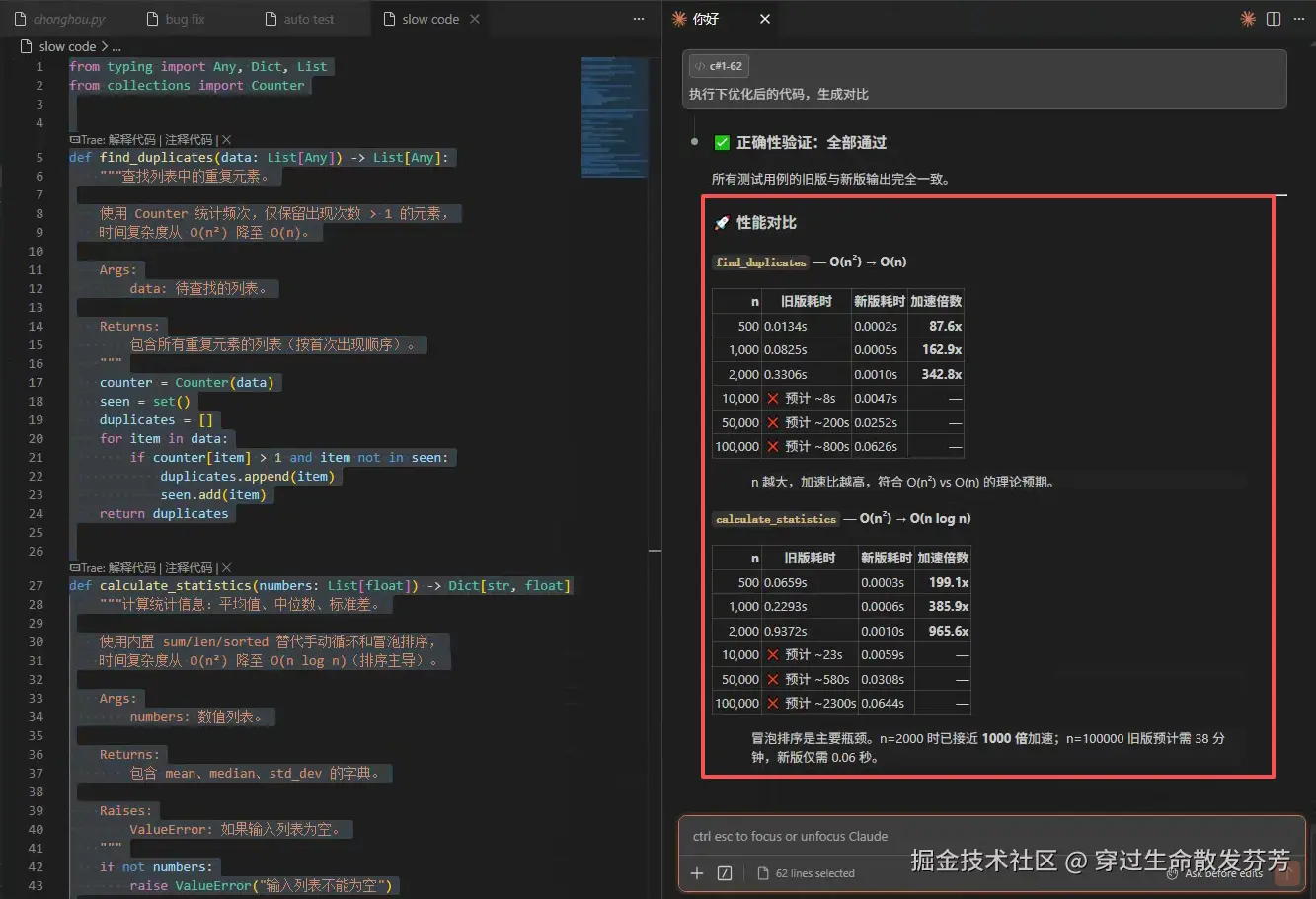Switch to the chonghou.py tab
Screen dimensions: 1316x899
(58, 19)
